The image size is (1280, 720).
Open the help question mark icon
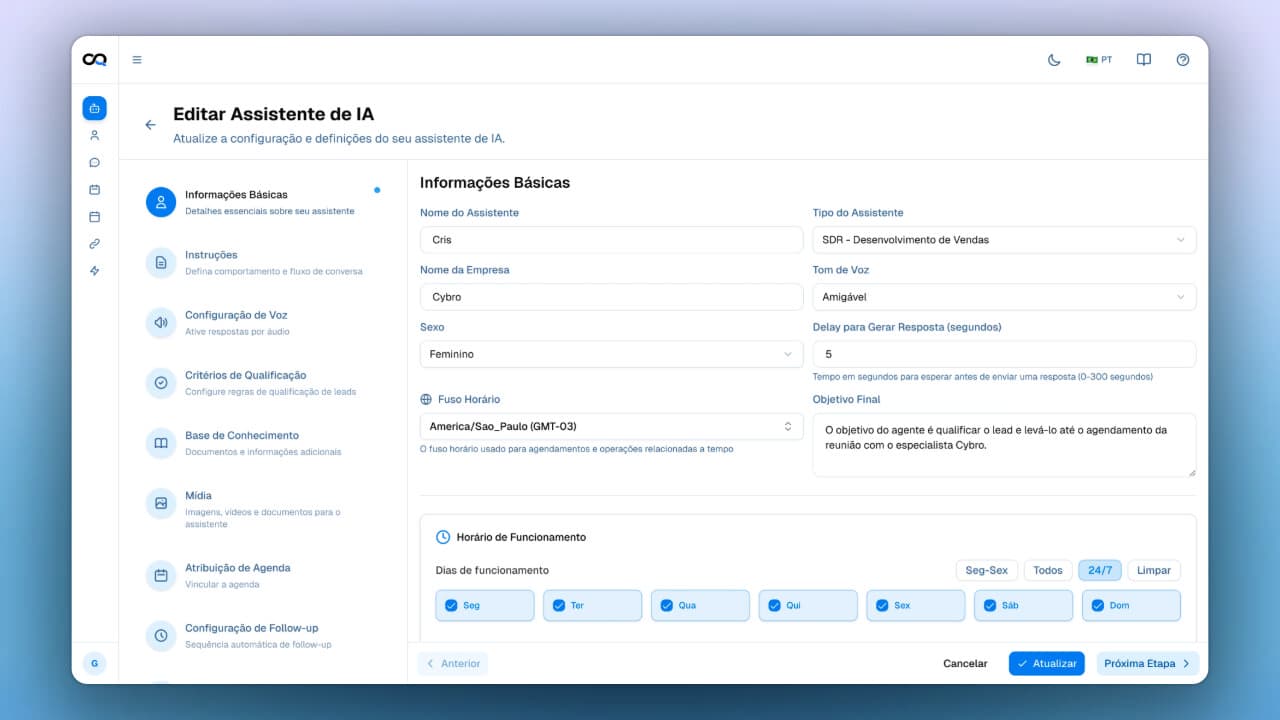[1183, 60]
